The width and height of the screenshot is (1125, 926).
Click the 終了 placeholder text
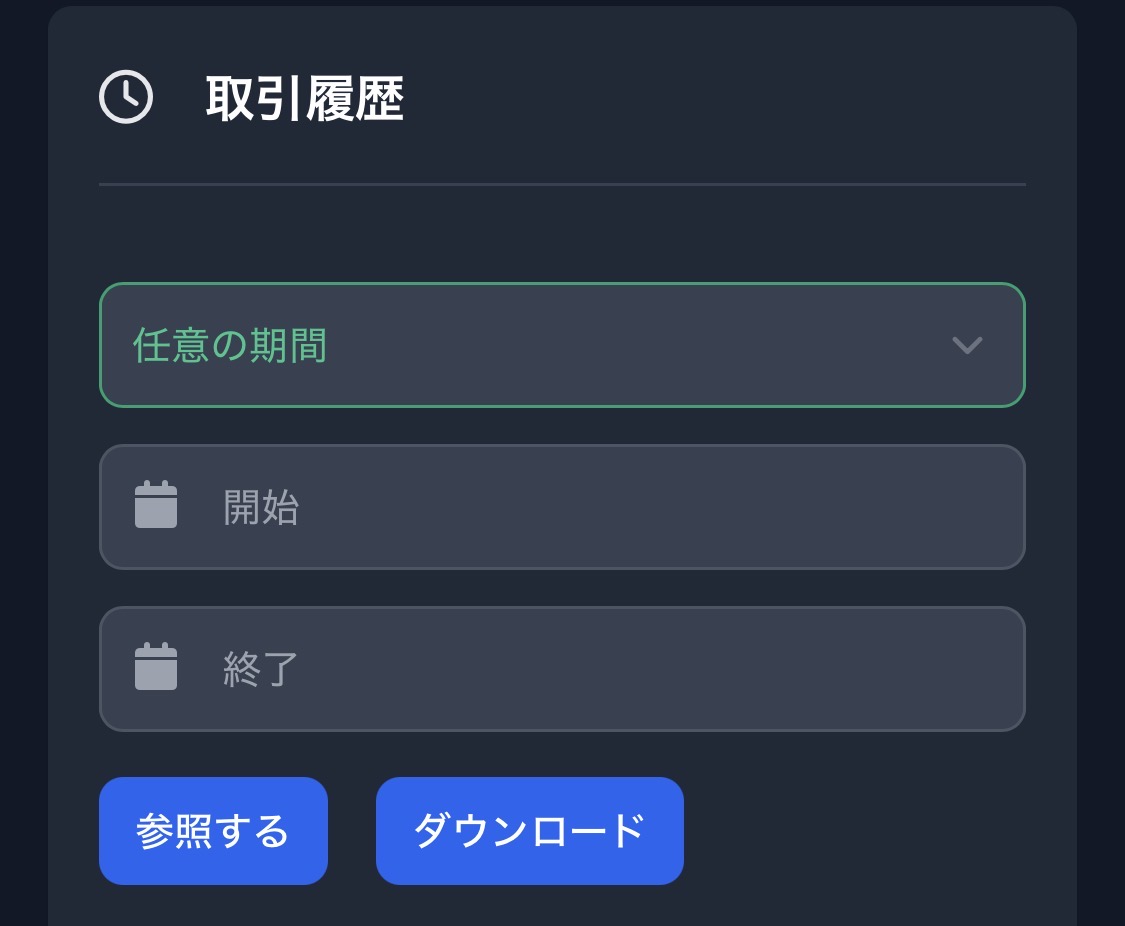pyautogui.click(x=261, y=670)
